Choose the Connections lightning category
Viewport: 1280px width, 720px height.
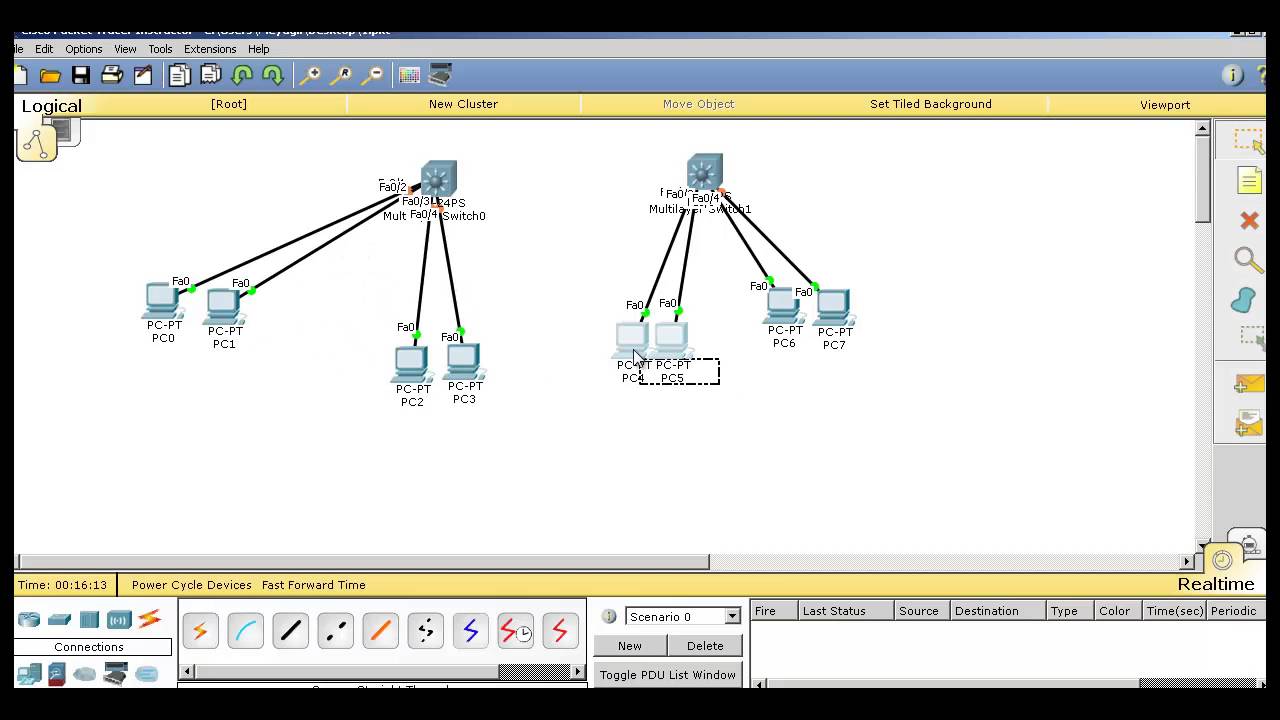(x=150, y=620)
